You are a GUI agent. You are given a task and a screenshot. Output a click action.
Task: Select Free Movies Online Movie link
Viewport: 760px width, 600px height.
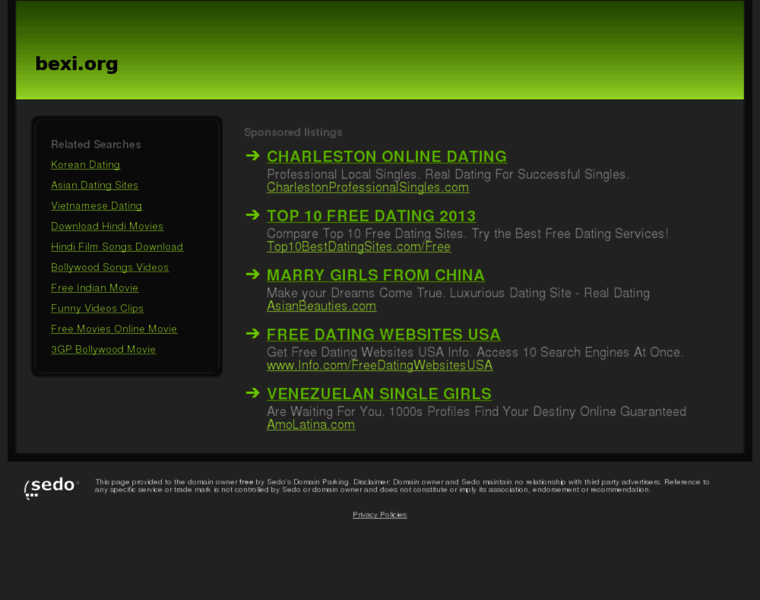(x=114, y=329)
